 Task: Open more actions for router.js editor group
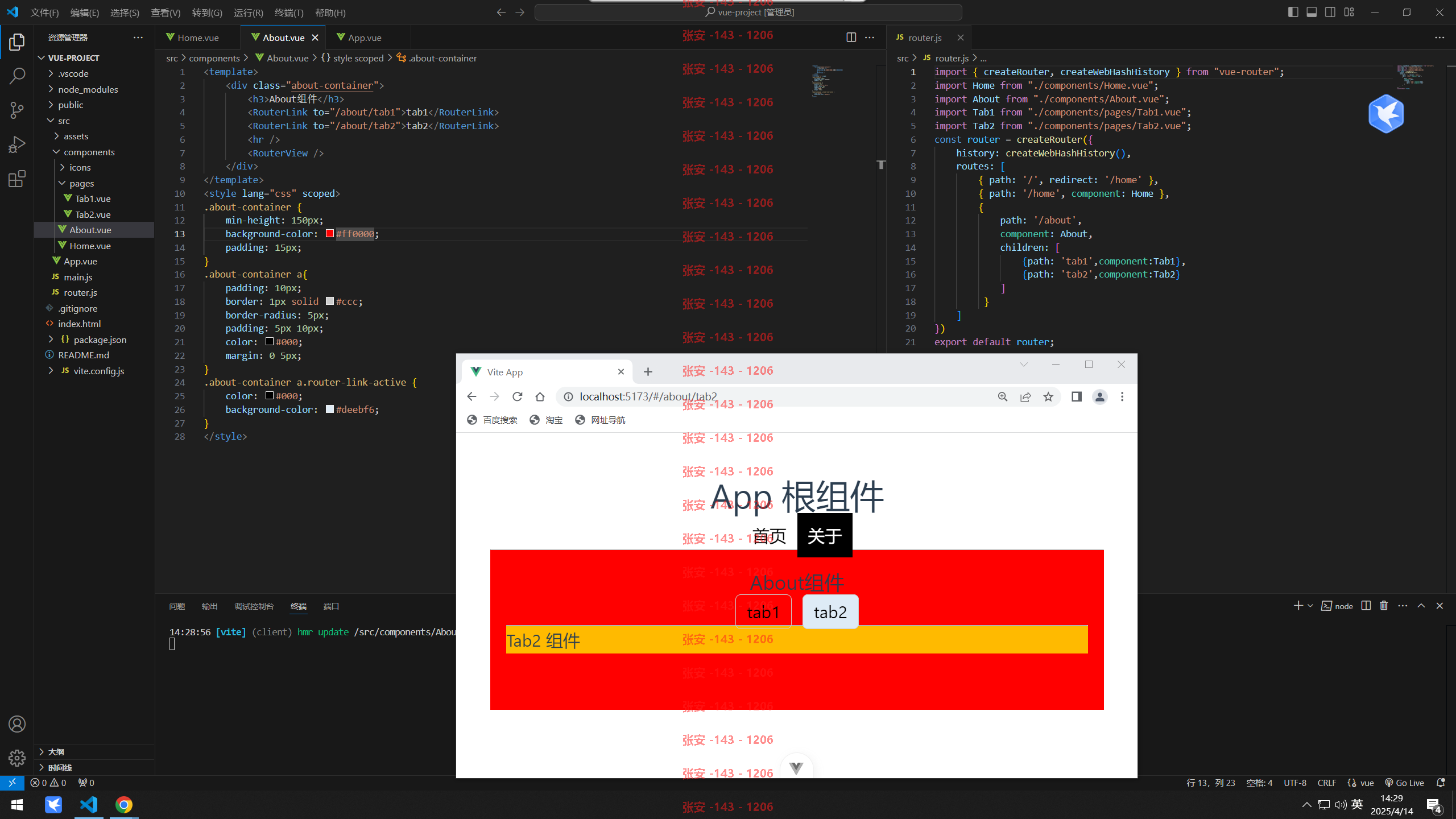1440,38
